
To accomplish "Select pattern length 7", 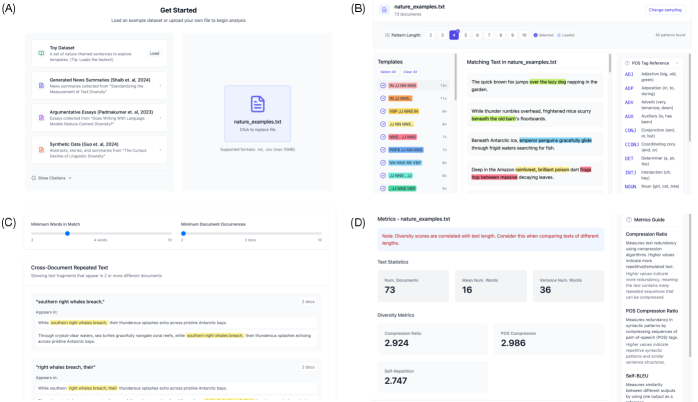I will [489, 35].
